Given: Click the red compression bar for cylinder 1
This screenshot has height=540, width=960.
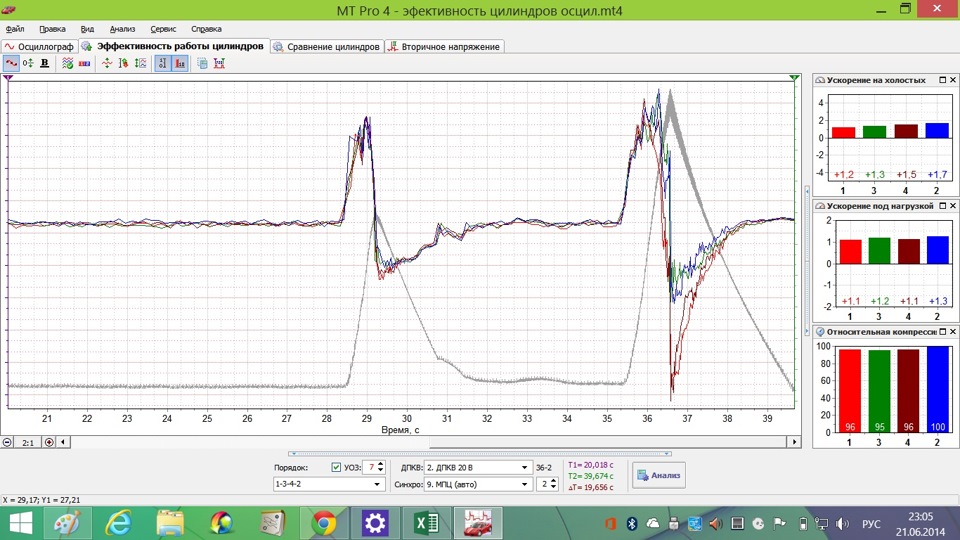Looking at the screenshot, I should [850, 391].
